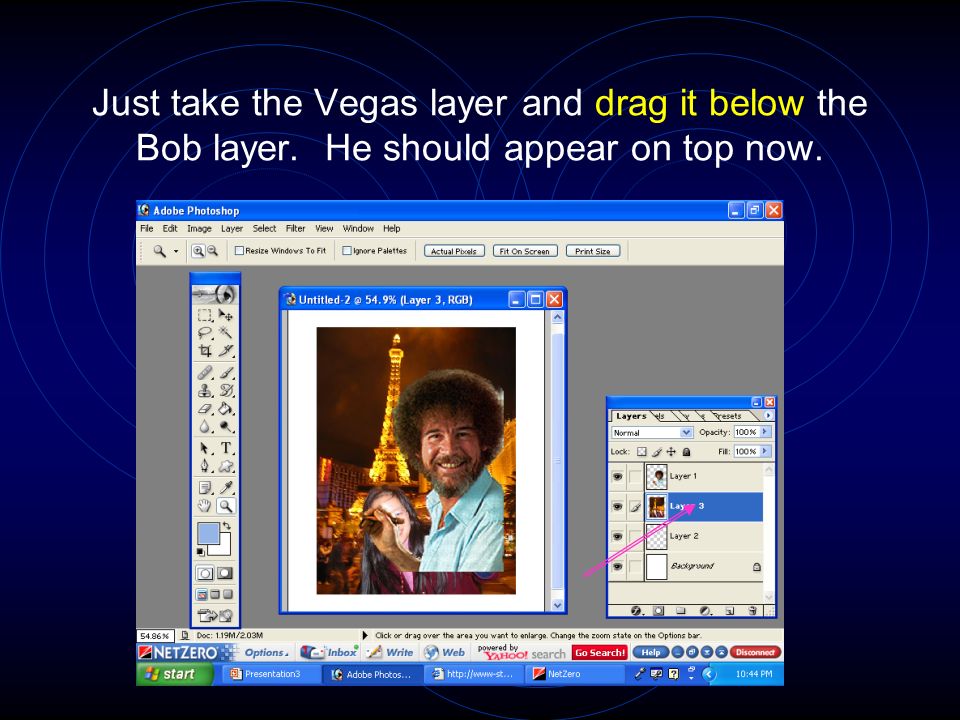
Task: Select the Type tool
Action: (225, 448)
